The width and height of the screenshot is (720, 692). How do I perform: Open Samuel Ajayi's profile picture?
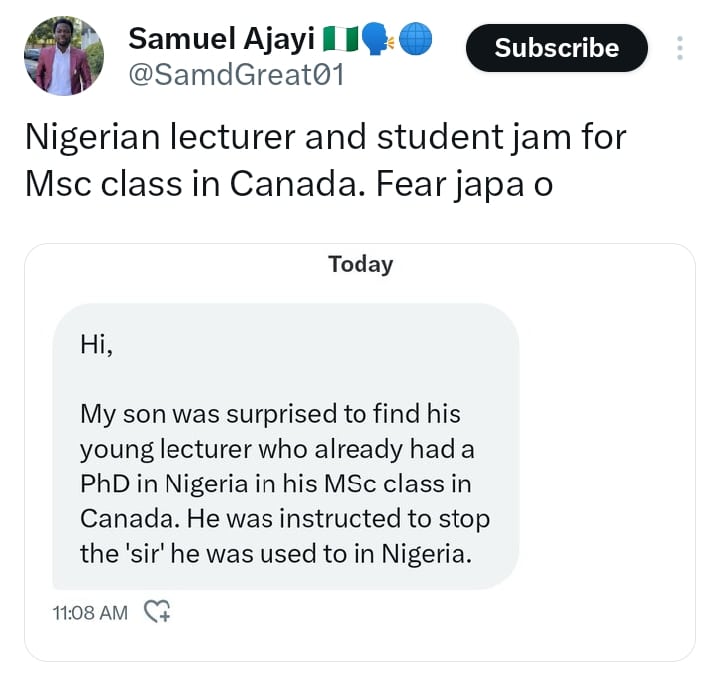click(x=62, y=56)
